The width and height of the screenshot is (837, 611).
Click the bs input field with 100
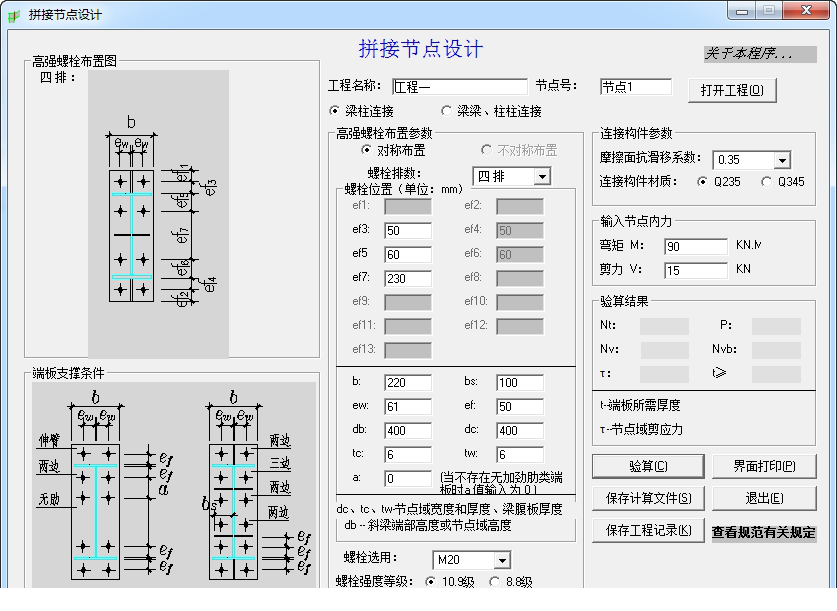pyautogui.click(x=520, y=383)
